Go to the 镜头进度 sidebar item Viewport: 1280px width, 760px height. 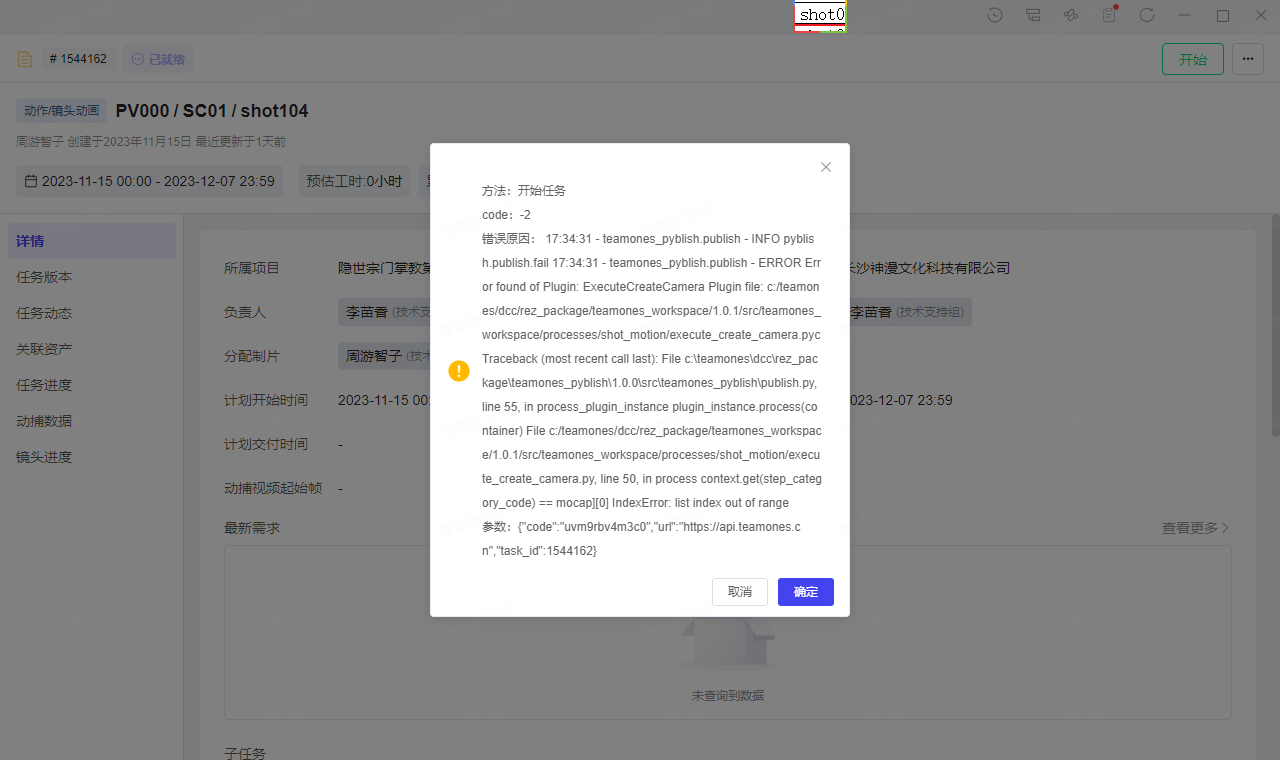(x=44, y=457)
